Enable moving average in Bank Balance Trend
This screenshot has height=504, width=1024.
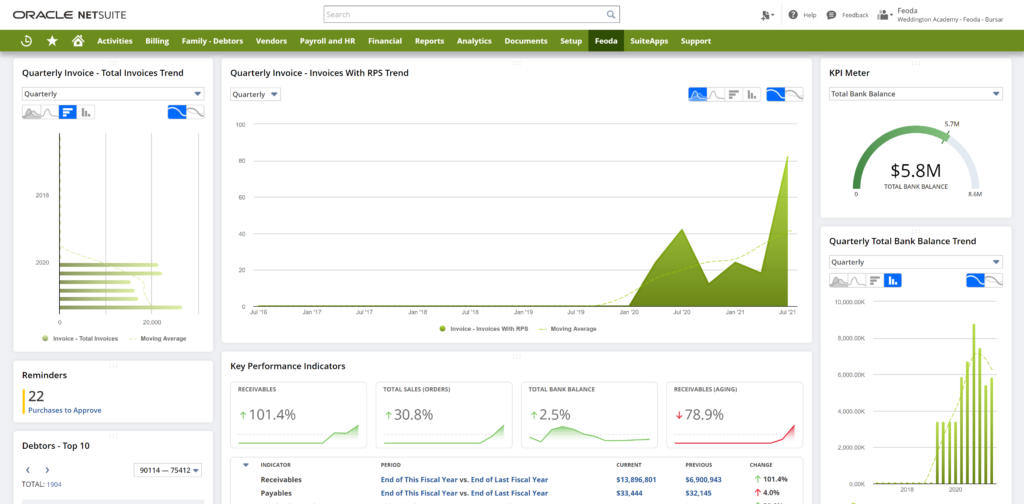coord(976,281)
